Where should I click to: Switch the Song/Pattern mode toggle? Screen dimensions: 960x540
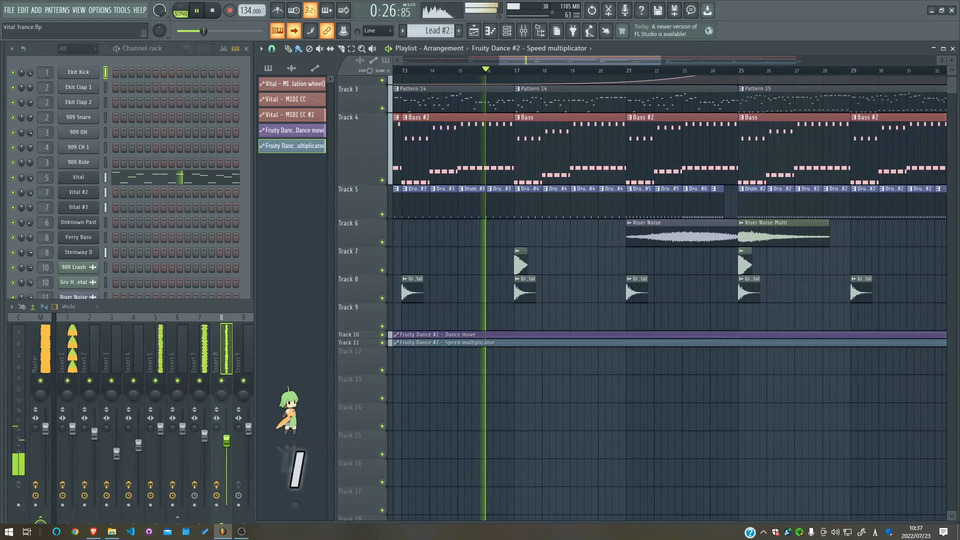[x=180, y=11]
